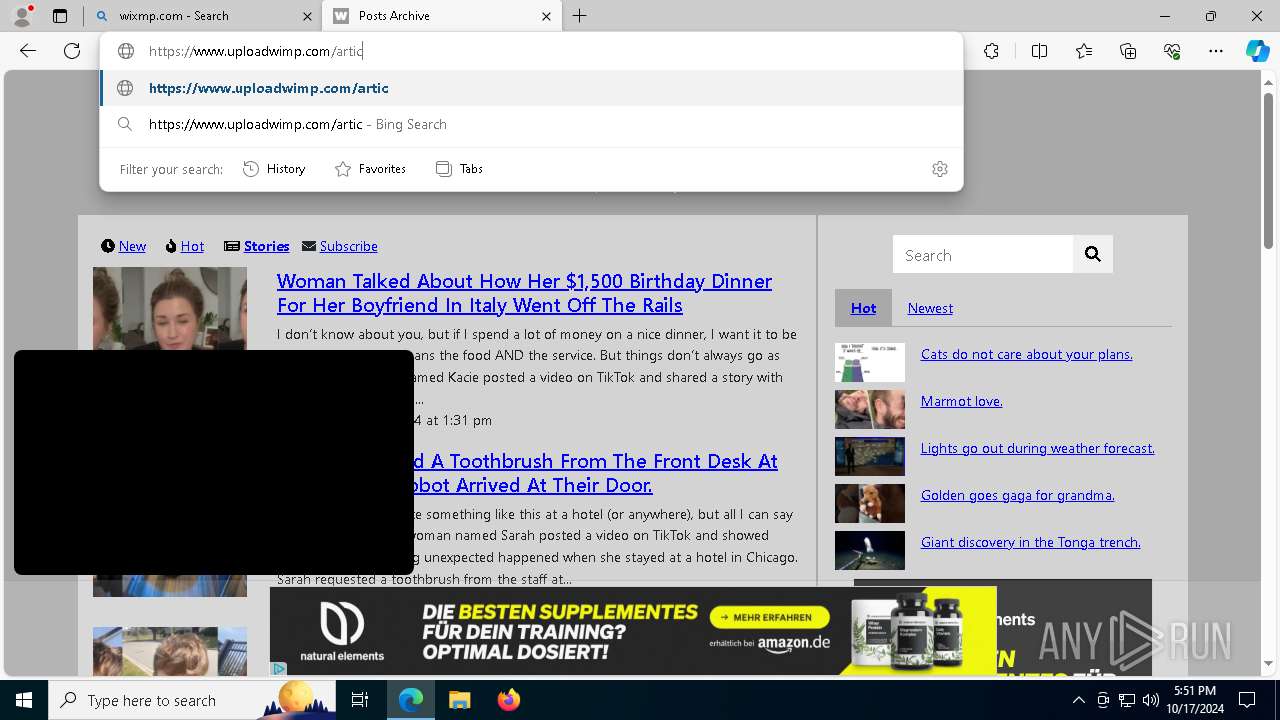
Task: Click the AdChoices icon on banner ad
Action: pyautogui.click(x=279, y=668)
